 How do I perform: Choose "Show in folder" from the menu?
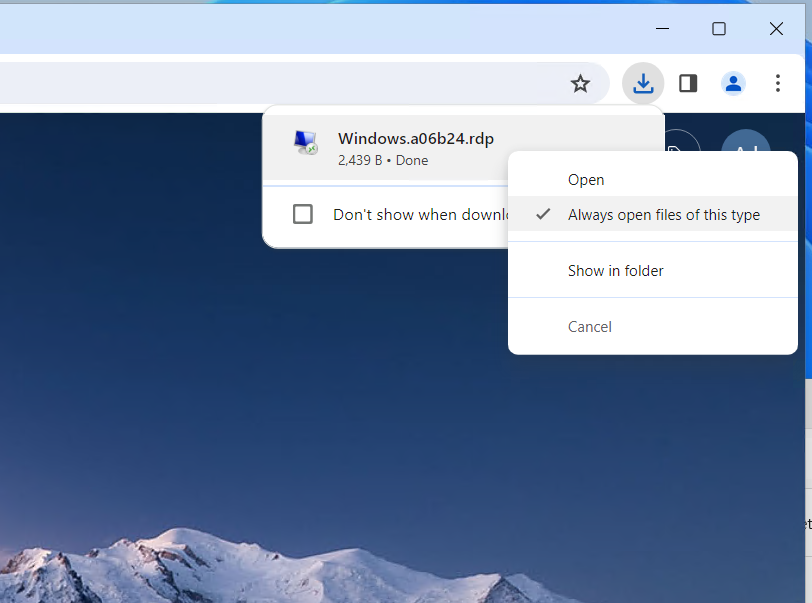615,270
